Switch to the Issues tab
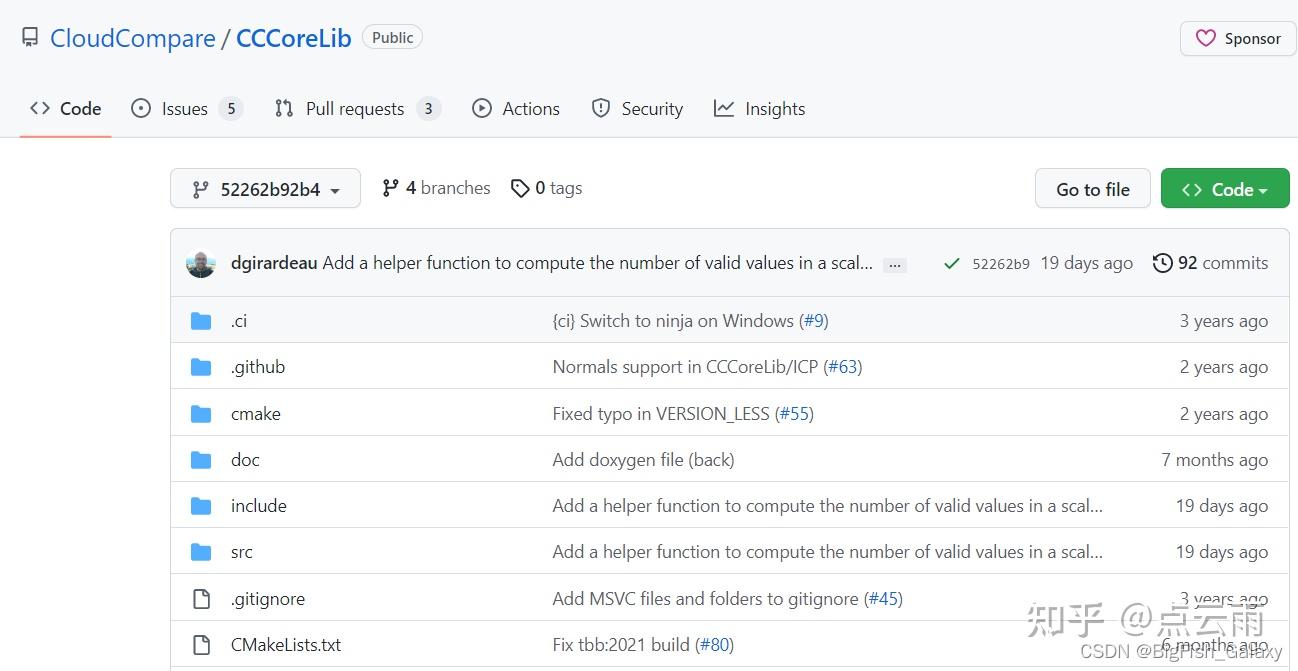 (x=185, y=109)
